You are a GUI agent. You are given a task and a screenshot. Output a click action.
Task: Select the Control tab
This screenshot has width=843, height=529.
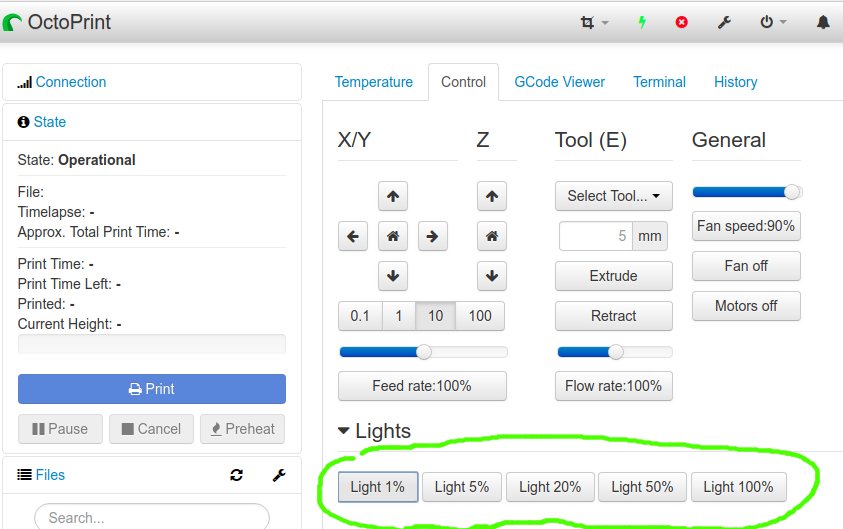(x=463, y=82)
